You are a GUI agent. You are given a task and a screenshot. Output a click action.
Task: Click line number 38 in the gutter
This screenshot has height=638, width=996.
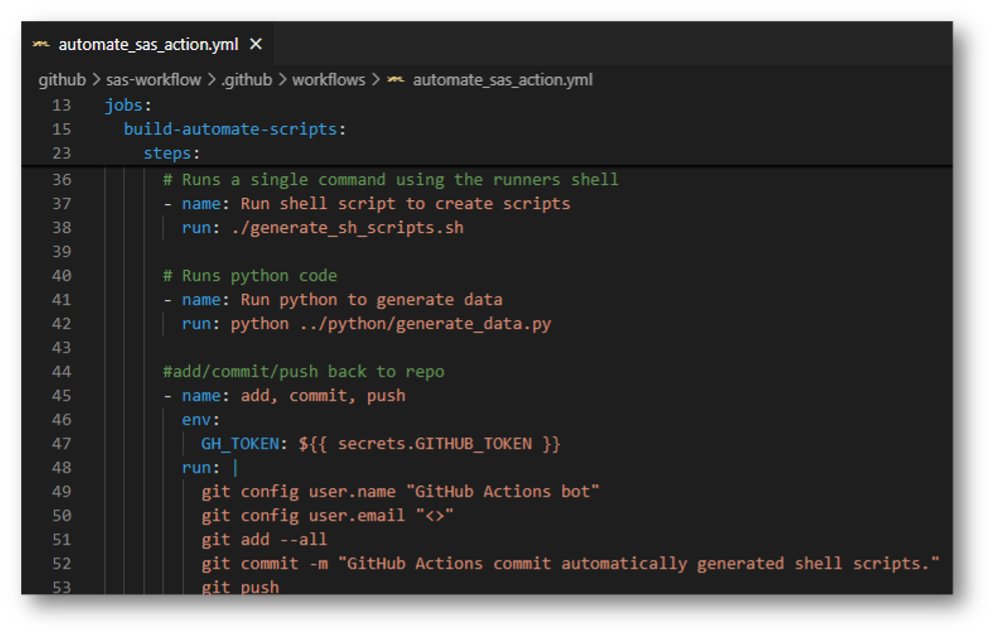point(61,227)
